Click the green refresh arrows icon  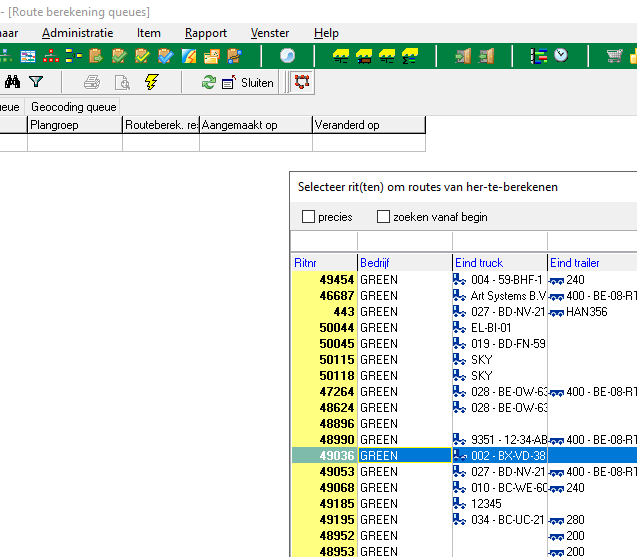click(208, 82)
